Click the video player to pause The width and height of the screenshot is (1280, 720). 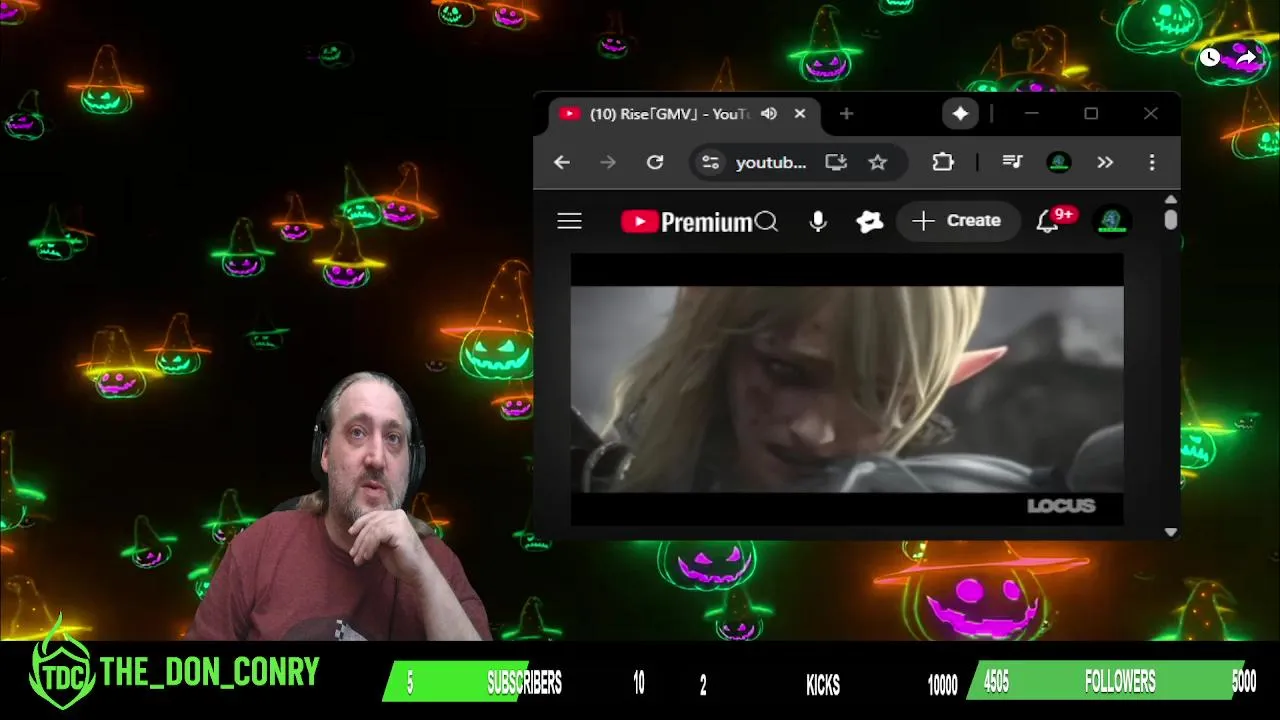[847, 389]
